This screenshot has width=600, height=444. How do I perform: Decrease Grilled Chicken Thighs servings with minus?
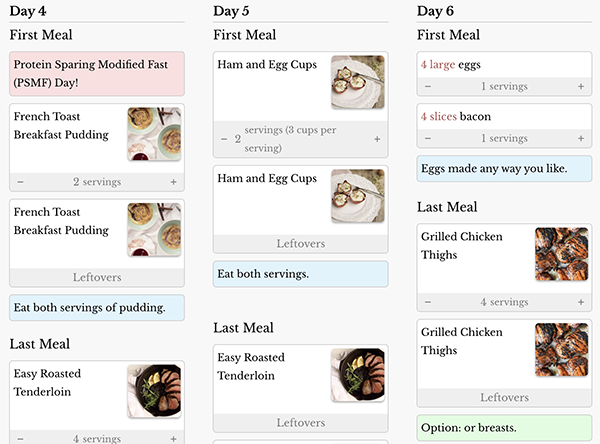pyautogui.click(x=429, y=302)
